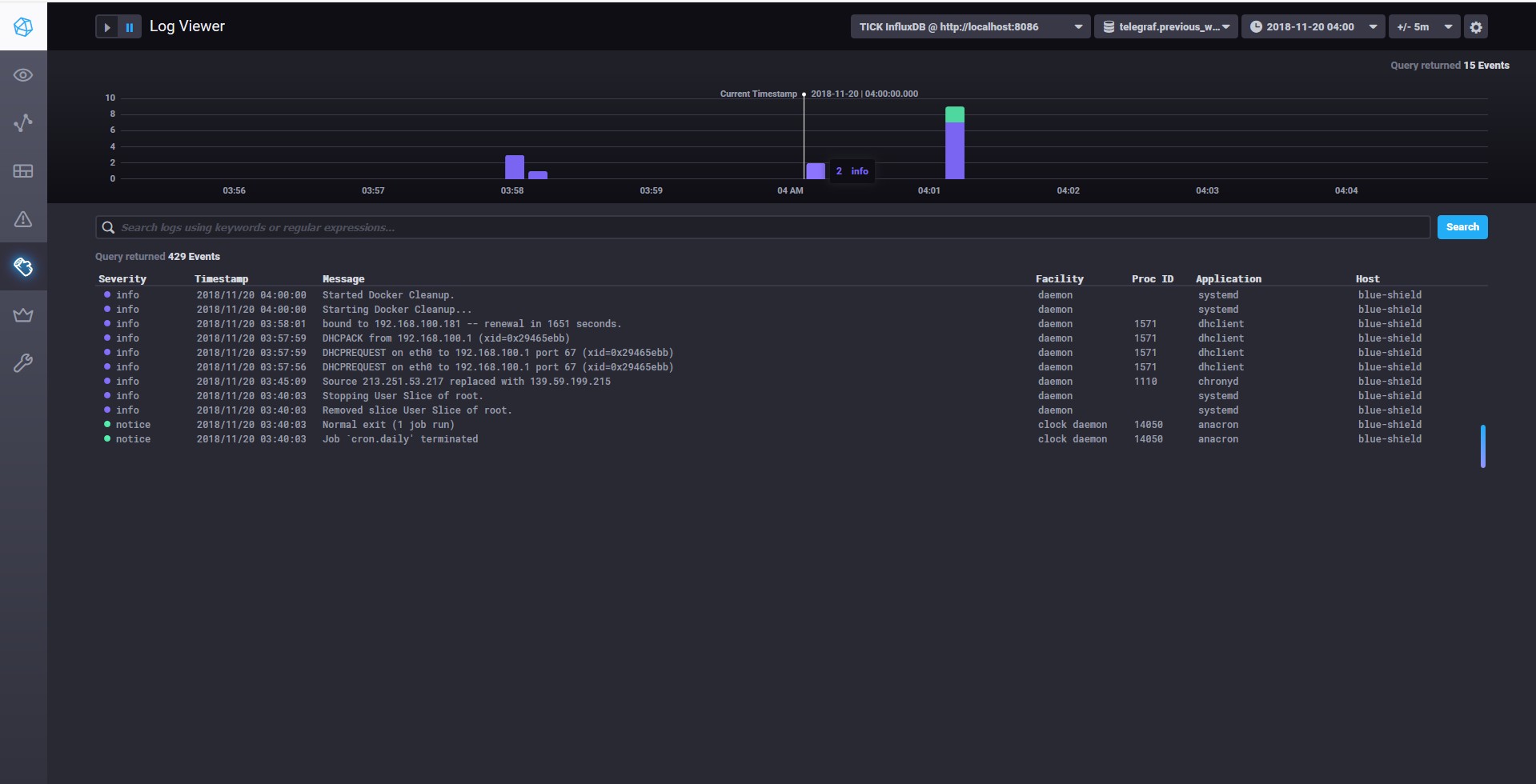
Task: Open the Alerting page via triangle icon
Action: 23,218
